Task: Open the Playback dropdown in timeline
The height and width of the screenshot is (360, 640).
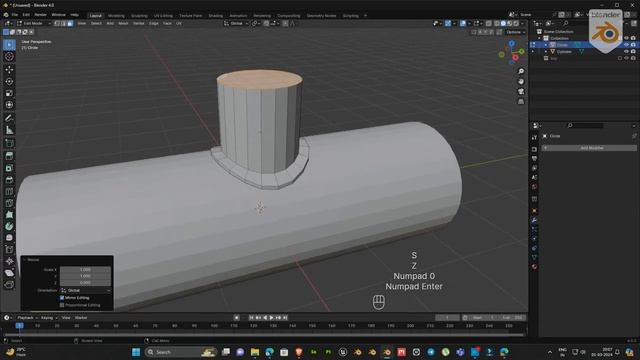Action: click(x=27, y=318)
